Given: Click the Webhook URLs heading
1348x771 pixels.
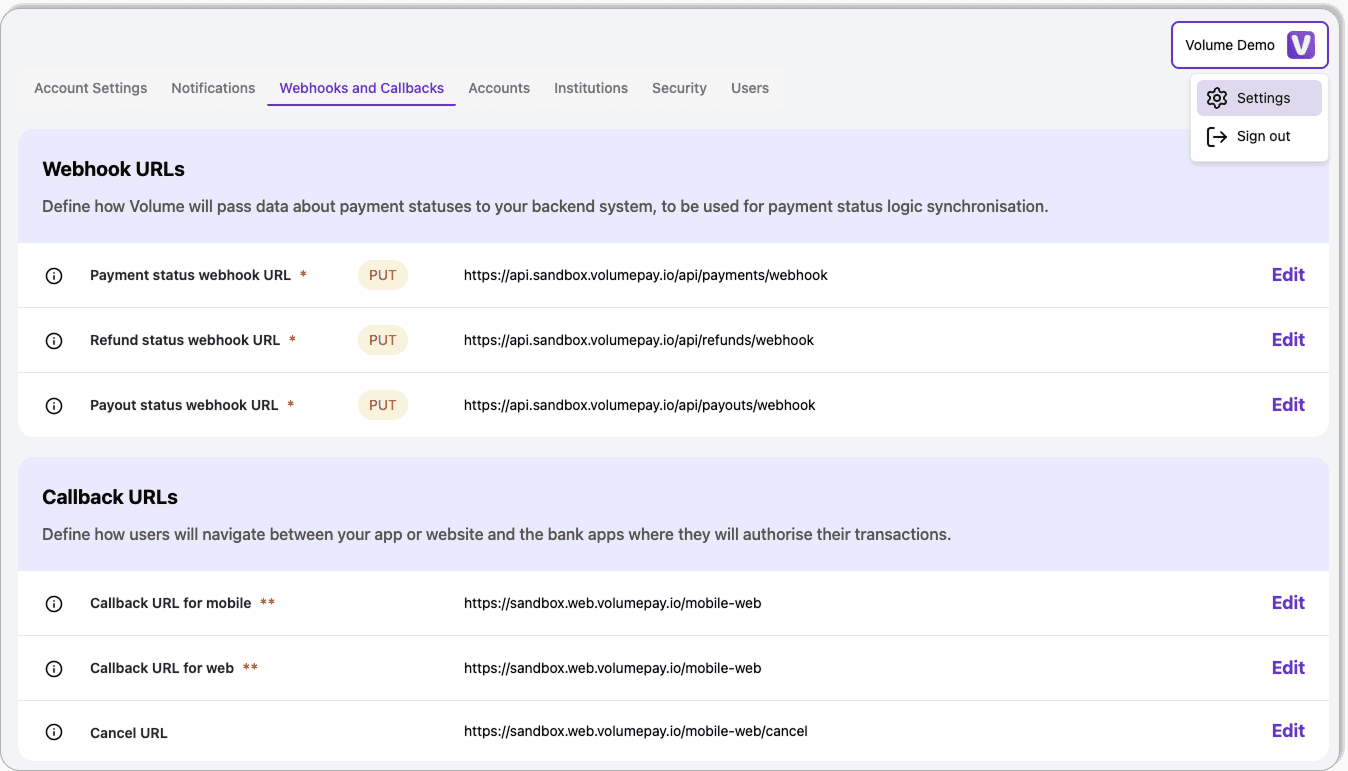Looking at the screenshot, I should click(114, 169).
